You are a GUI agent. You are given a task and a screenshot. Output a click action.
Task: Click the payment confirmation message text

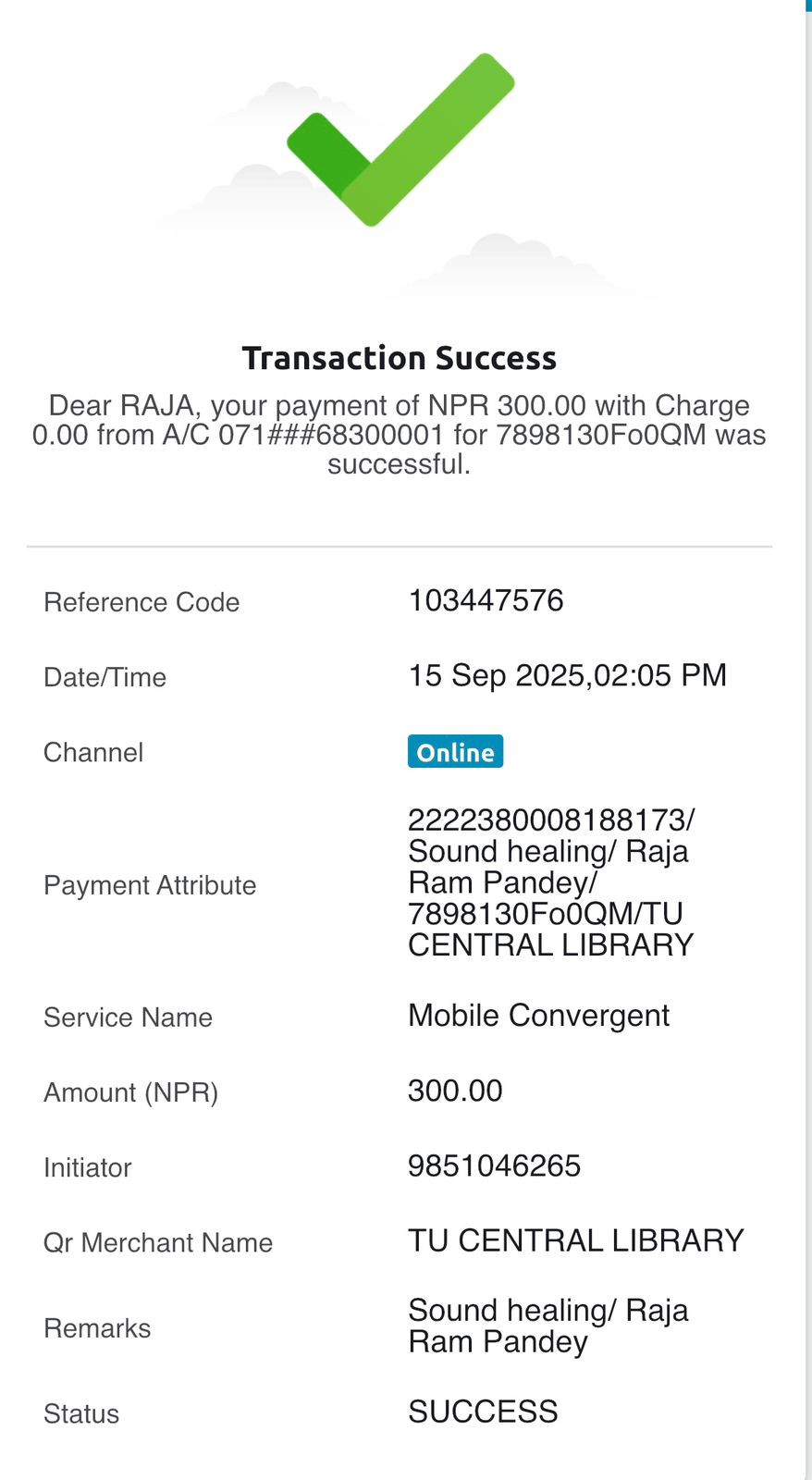pyautogui.click(x=400, y=435)
